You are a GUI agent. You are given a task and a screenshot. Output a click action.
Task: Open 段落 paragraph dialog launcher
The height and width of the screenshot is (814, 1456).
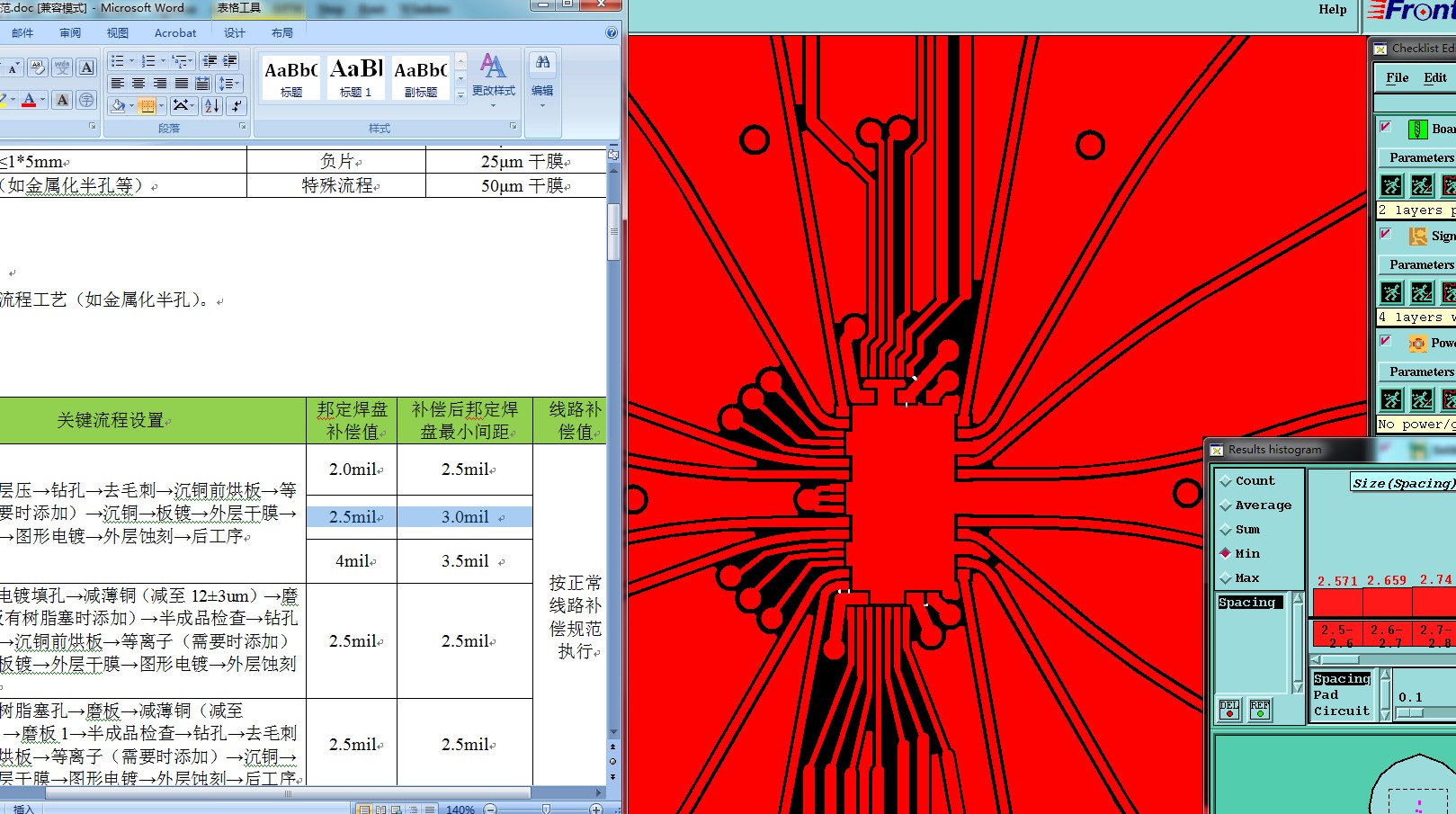click(x=243, y=127)
